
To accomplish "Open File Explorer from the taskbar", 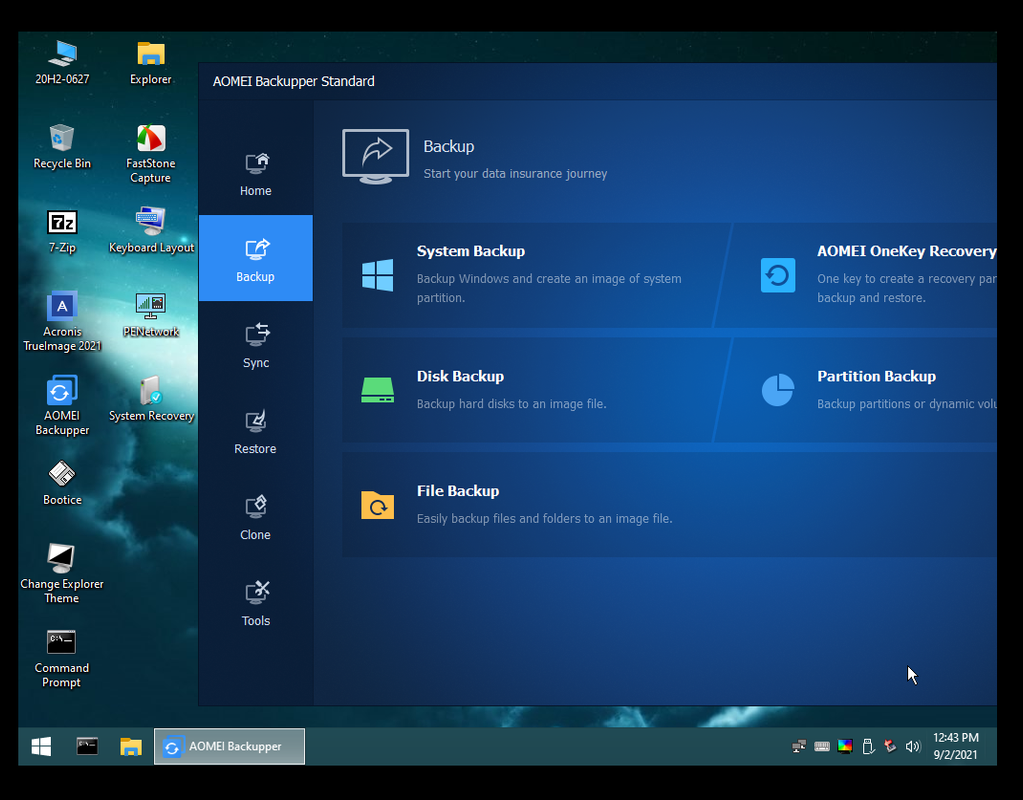I will tap(130, 746).
